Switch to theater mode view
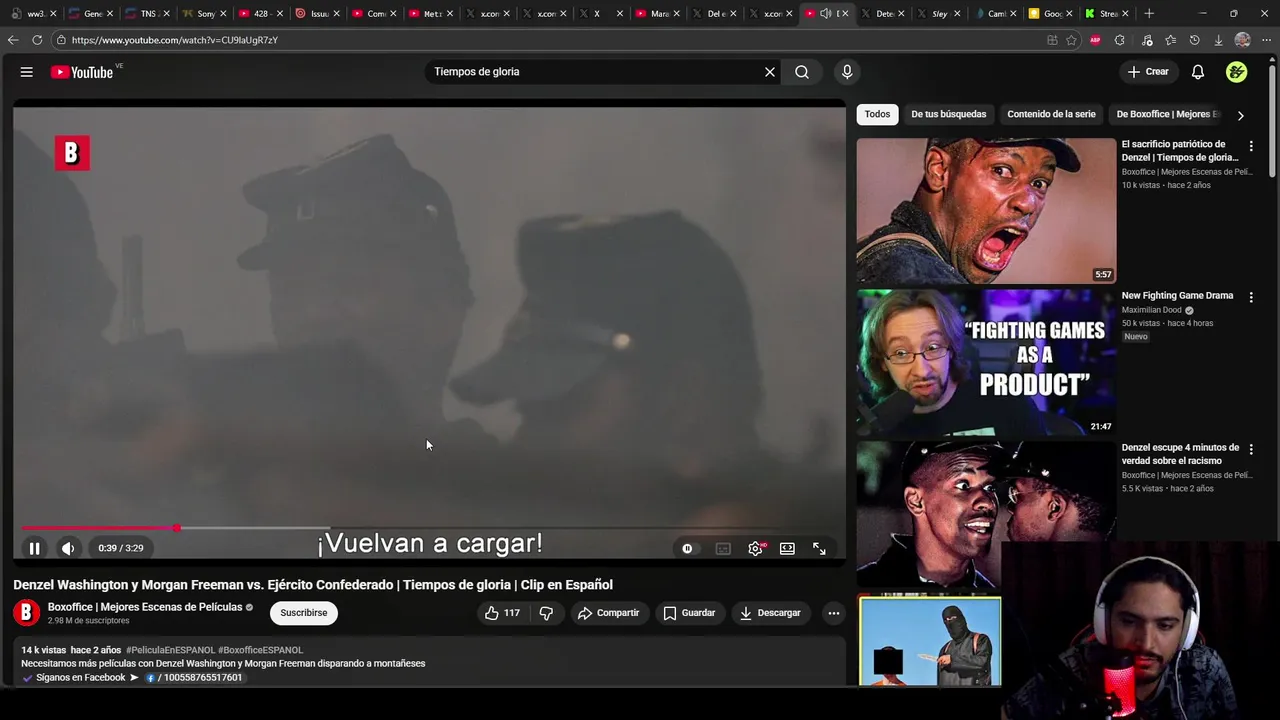This screenshot has height=720, width=1280. (x=788, y=548)
